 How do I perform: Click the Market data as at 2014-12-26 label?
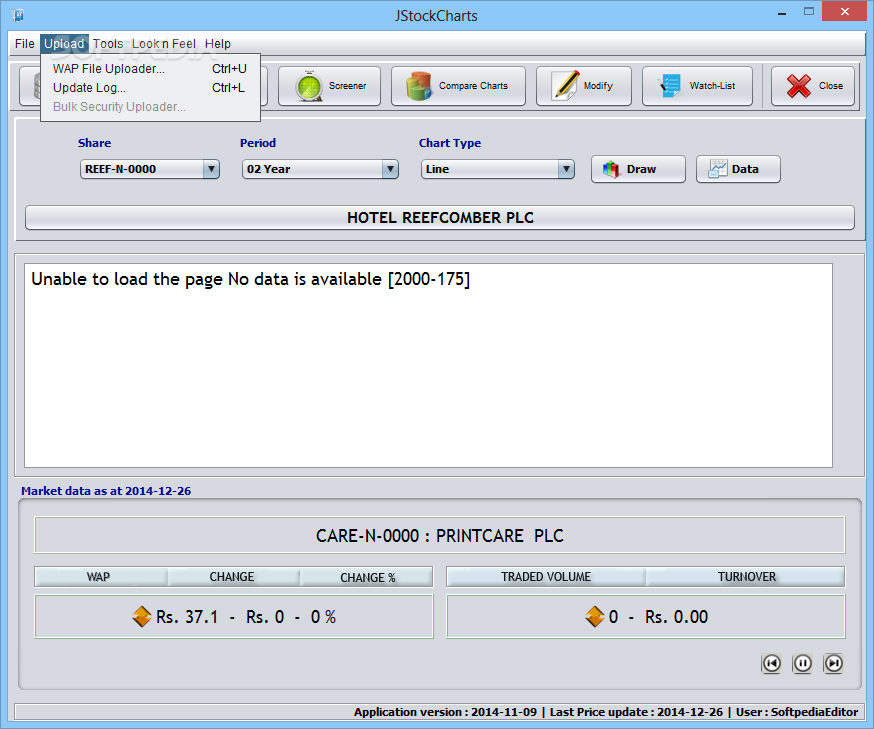tap(106, 491)
